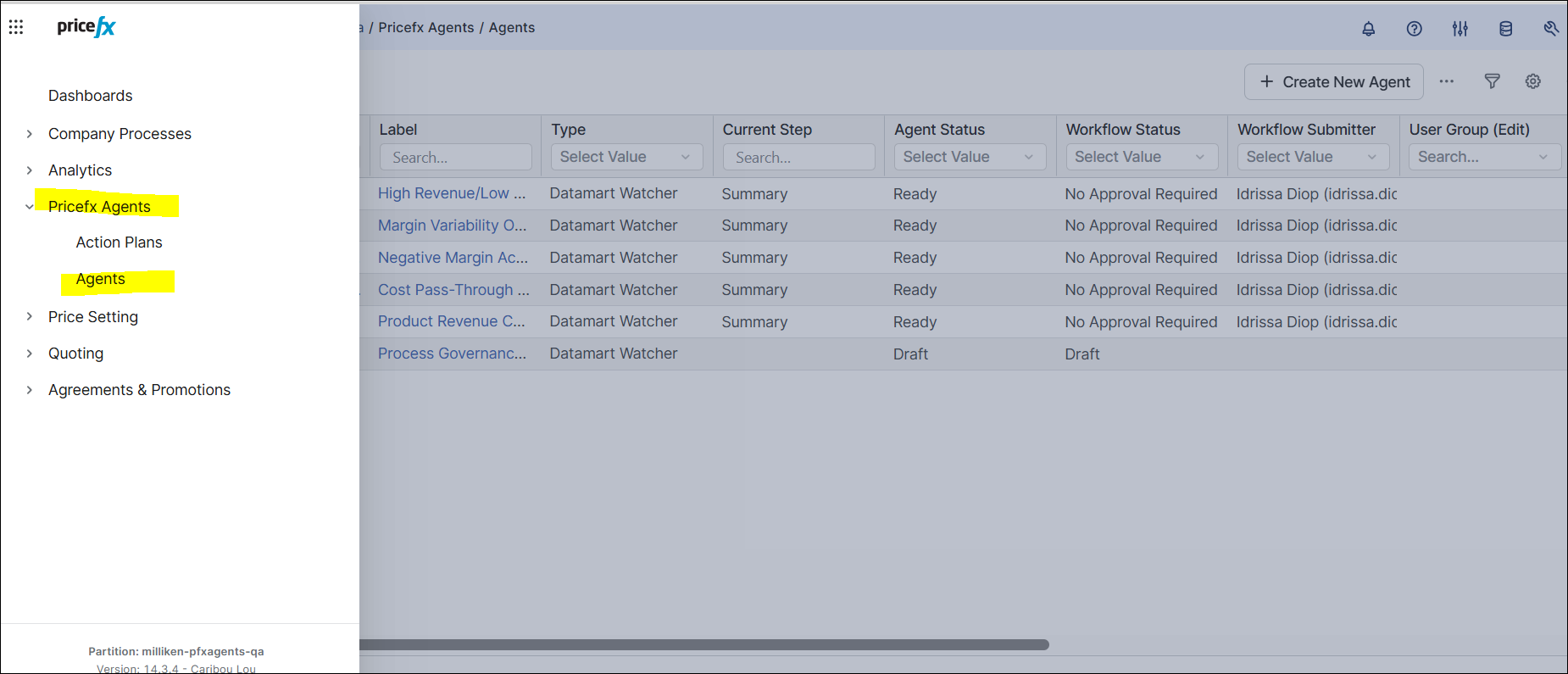Image resolution: width=1568 pixels, height=674 pixels.
Task: Go to Dashboards in the sidebar
Action: click(90, 96)
